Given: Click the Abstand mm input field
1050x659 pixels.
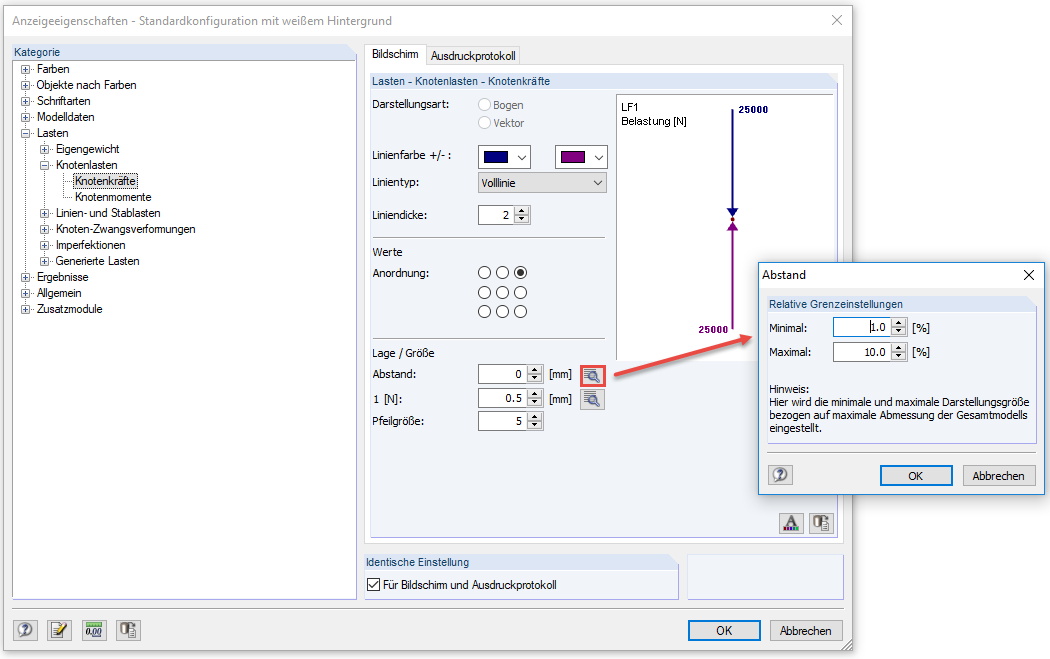Looking at the screenshot, I should coord(502,374).
